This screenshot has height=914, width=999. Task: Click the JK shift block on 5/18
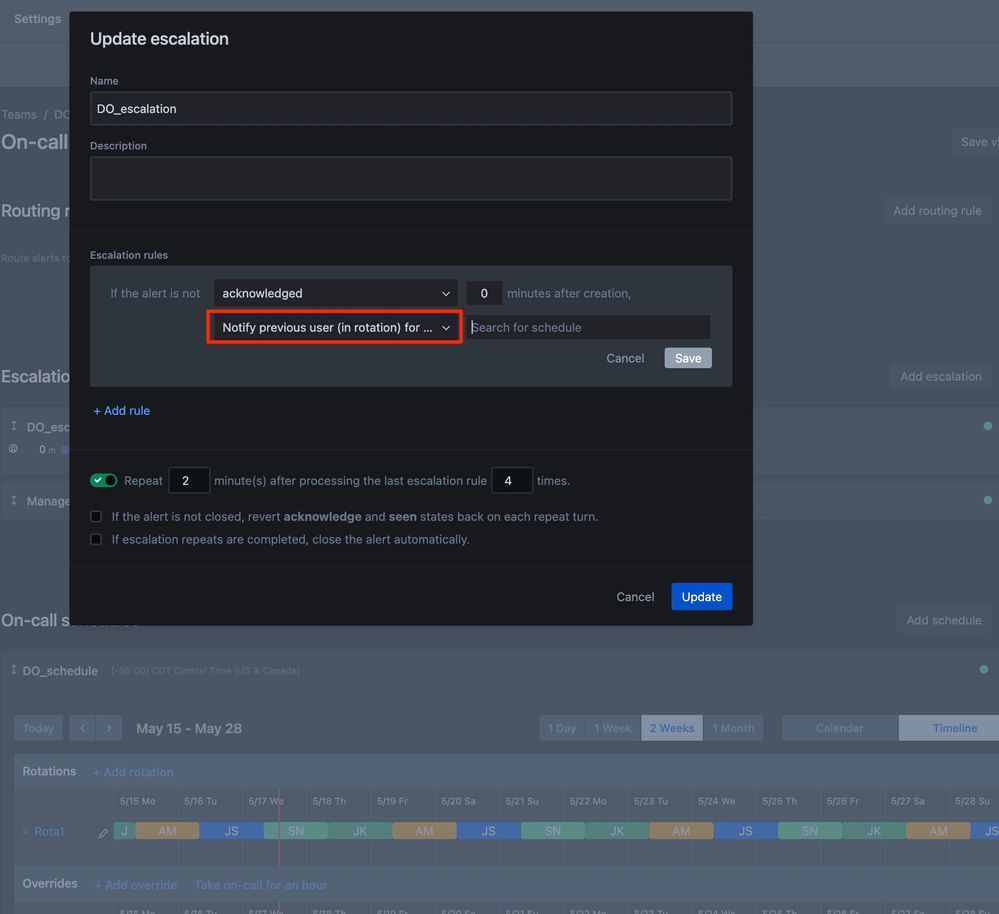pyautogui.click(x=360, y=831)
